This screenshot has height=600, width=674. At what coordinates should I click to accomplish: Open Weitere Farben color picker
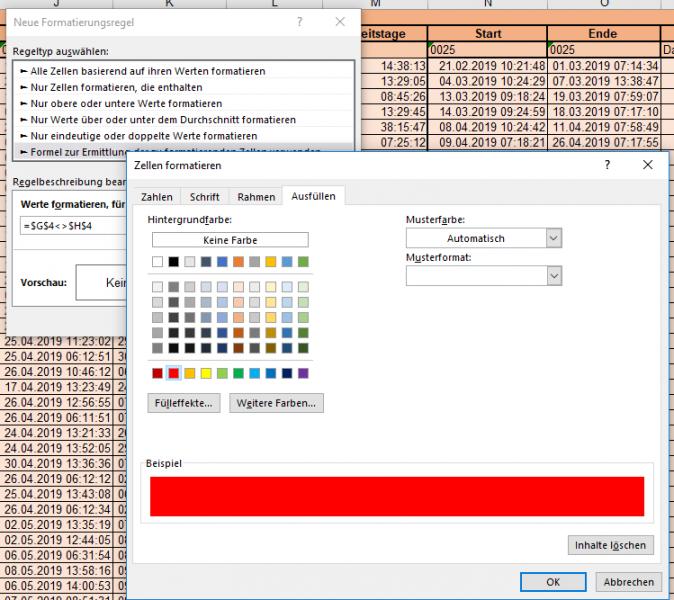pyautogui.click(x=276, y=403)
